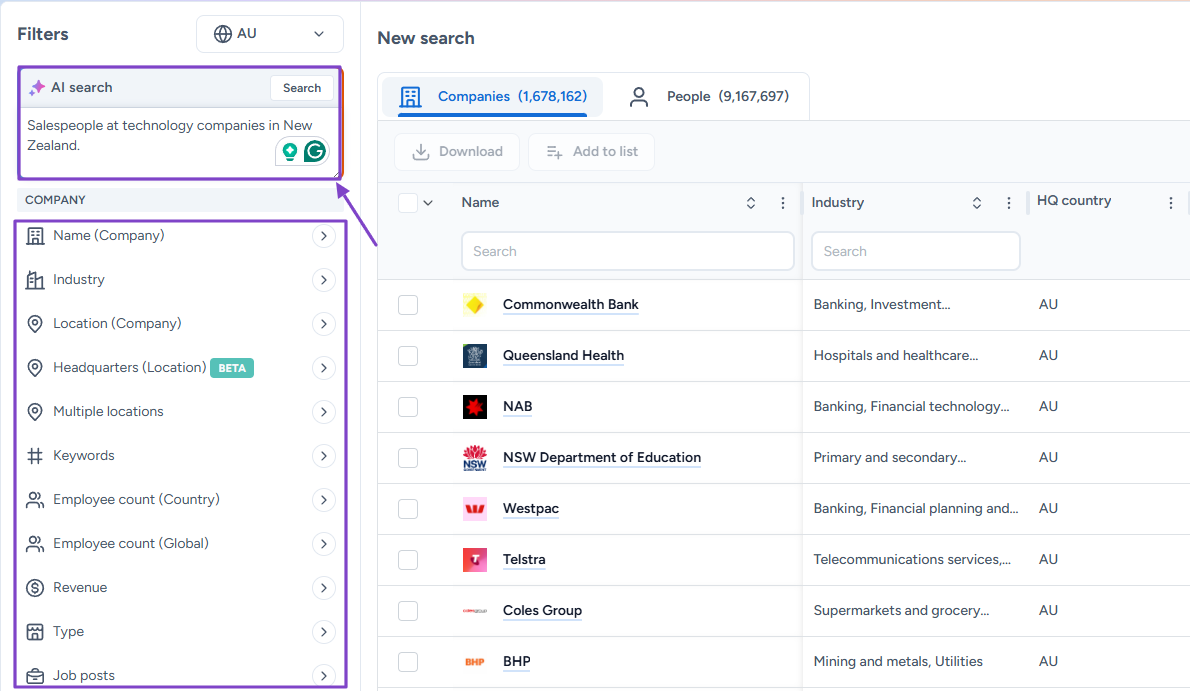Click the Industry buildings filter icon
This screenshot has height=691, width=1190.
[x=35, y=280]
